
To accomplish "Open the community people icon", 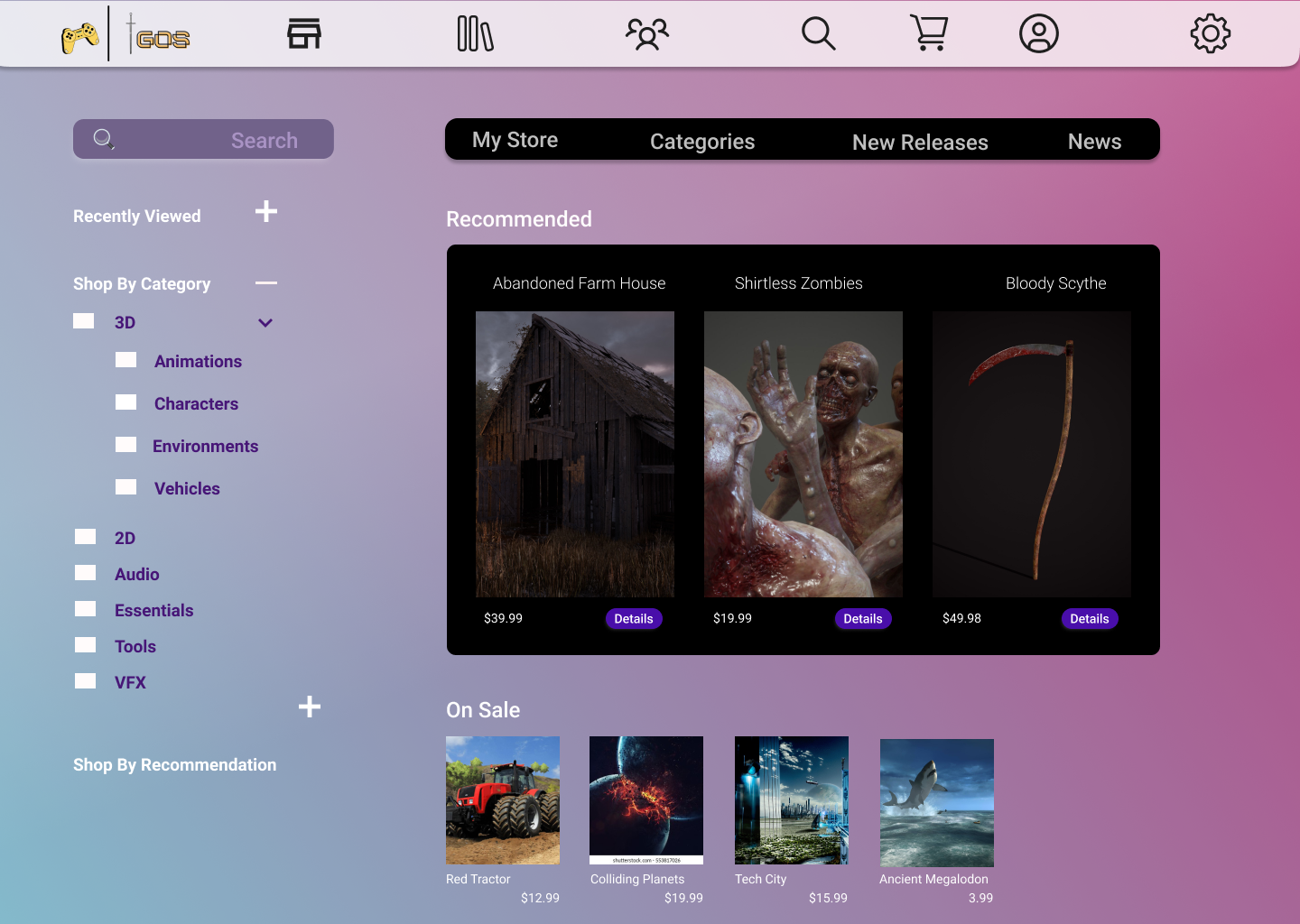I will [x=647, y=33].
